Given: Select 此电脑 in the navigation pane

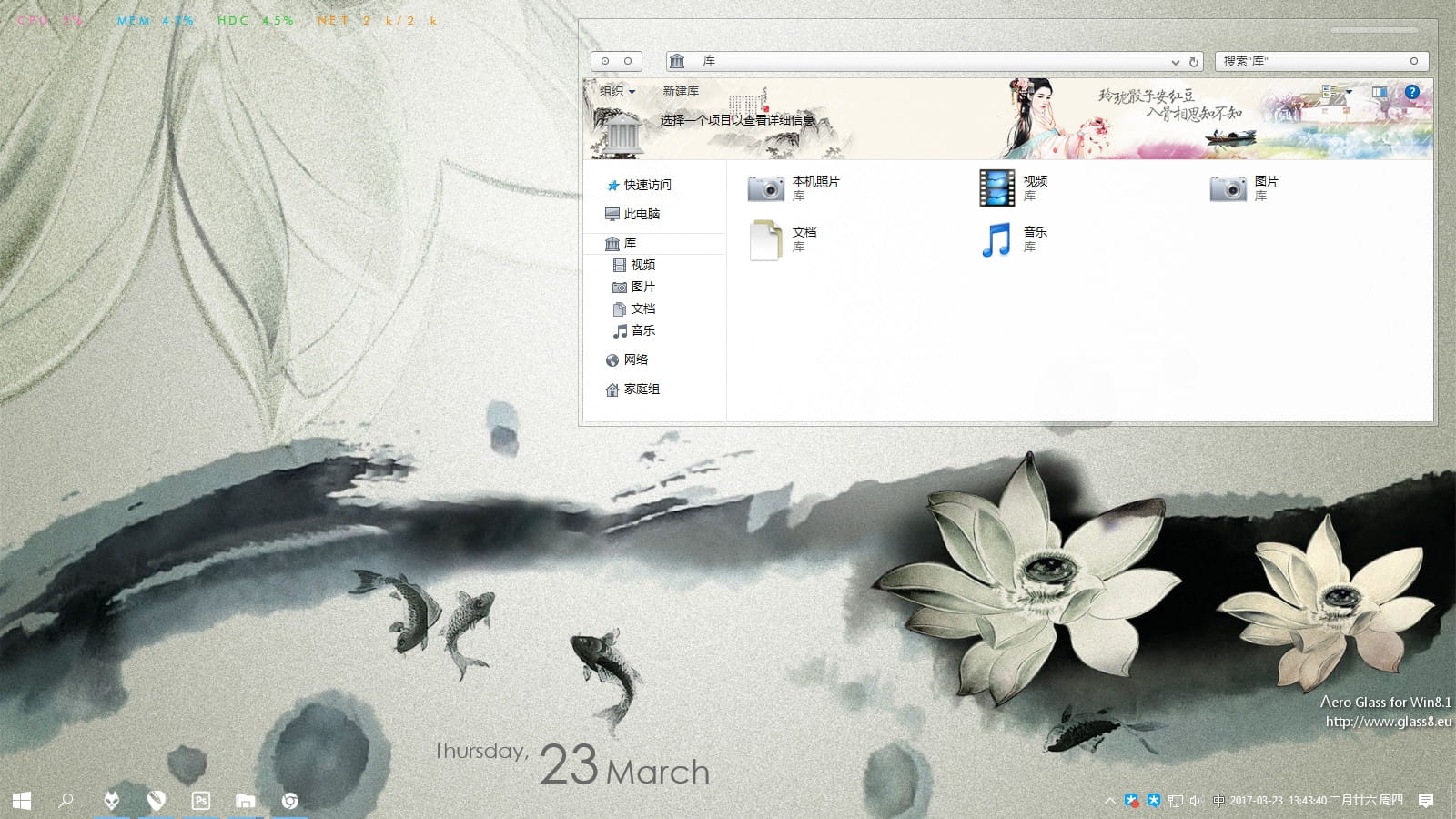Looking at the screenshot, I should (x=642, y=214).
